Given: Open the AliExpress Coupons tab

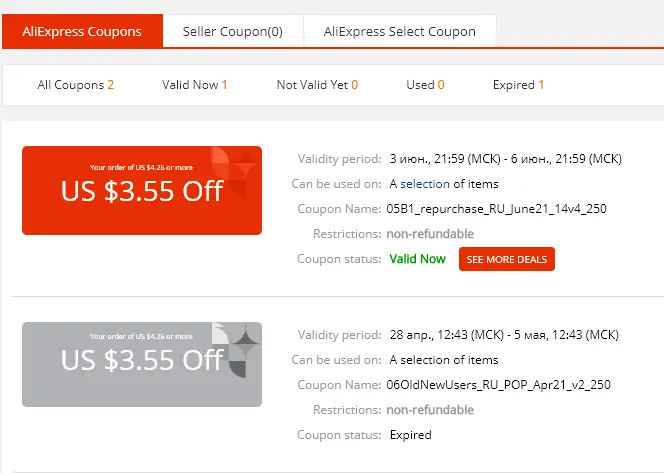Looking at the screenshot, I should 82,31.
